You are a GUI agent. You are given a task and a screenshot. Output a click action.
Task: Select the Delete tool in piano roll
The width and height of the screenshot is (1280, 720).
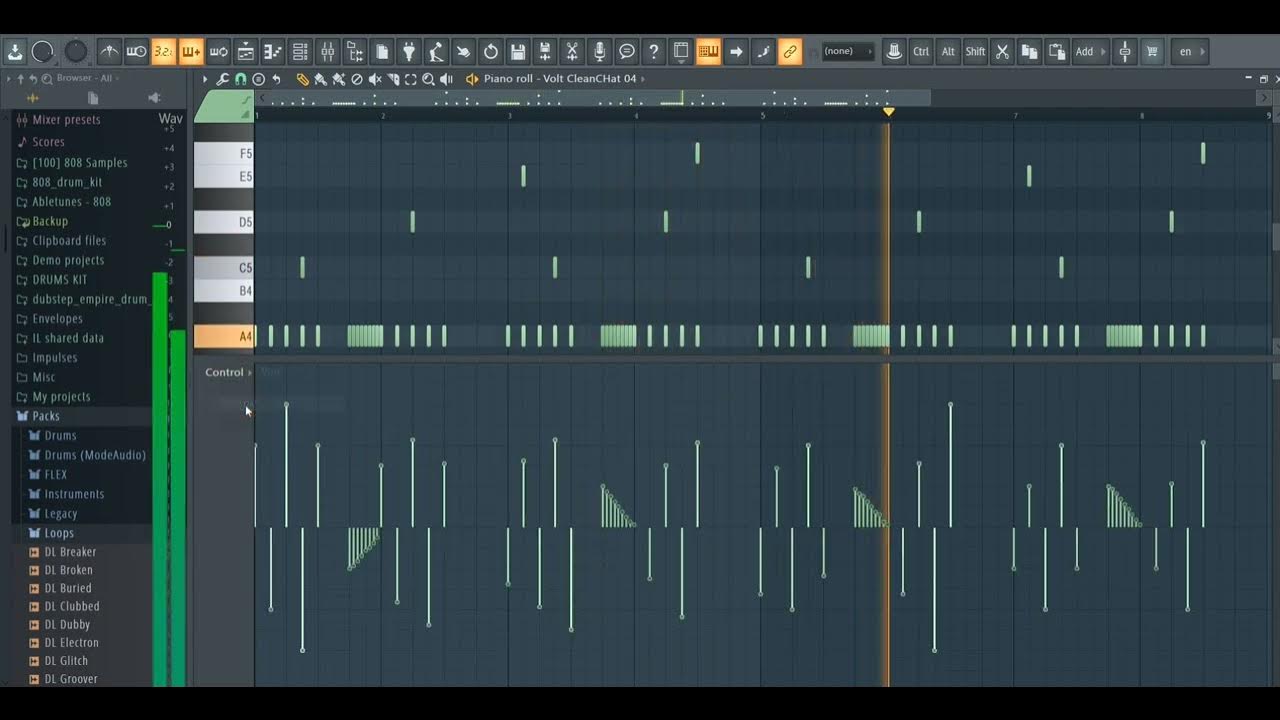click(357, 79)
